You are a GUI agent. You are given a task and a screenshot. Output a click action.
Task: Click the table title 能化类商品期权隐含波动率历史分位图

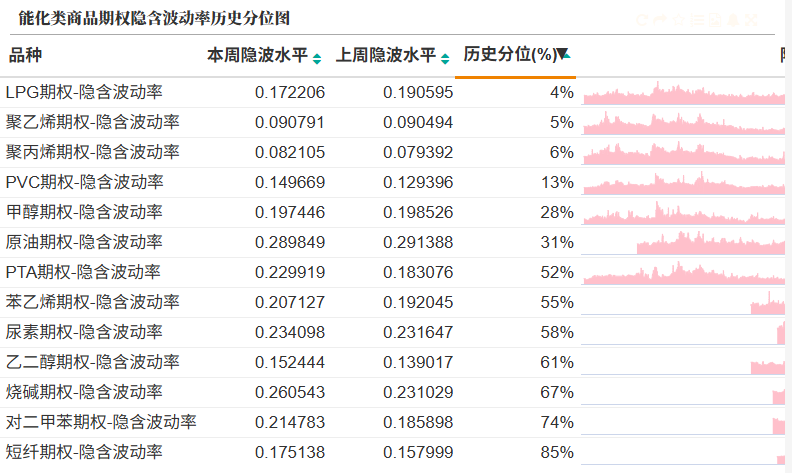[x=154, y=18]
